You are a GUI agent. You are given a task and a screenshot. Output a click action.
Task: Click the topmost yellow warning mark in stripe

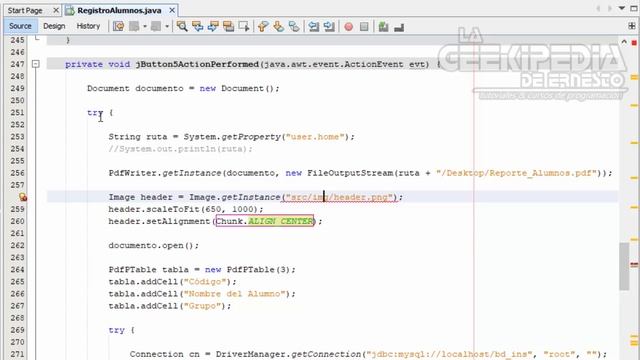tap(634, 77)
